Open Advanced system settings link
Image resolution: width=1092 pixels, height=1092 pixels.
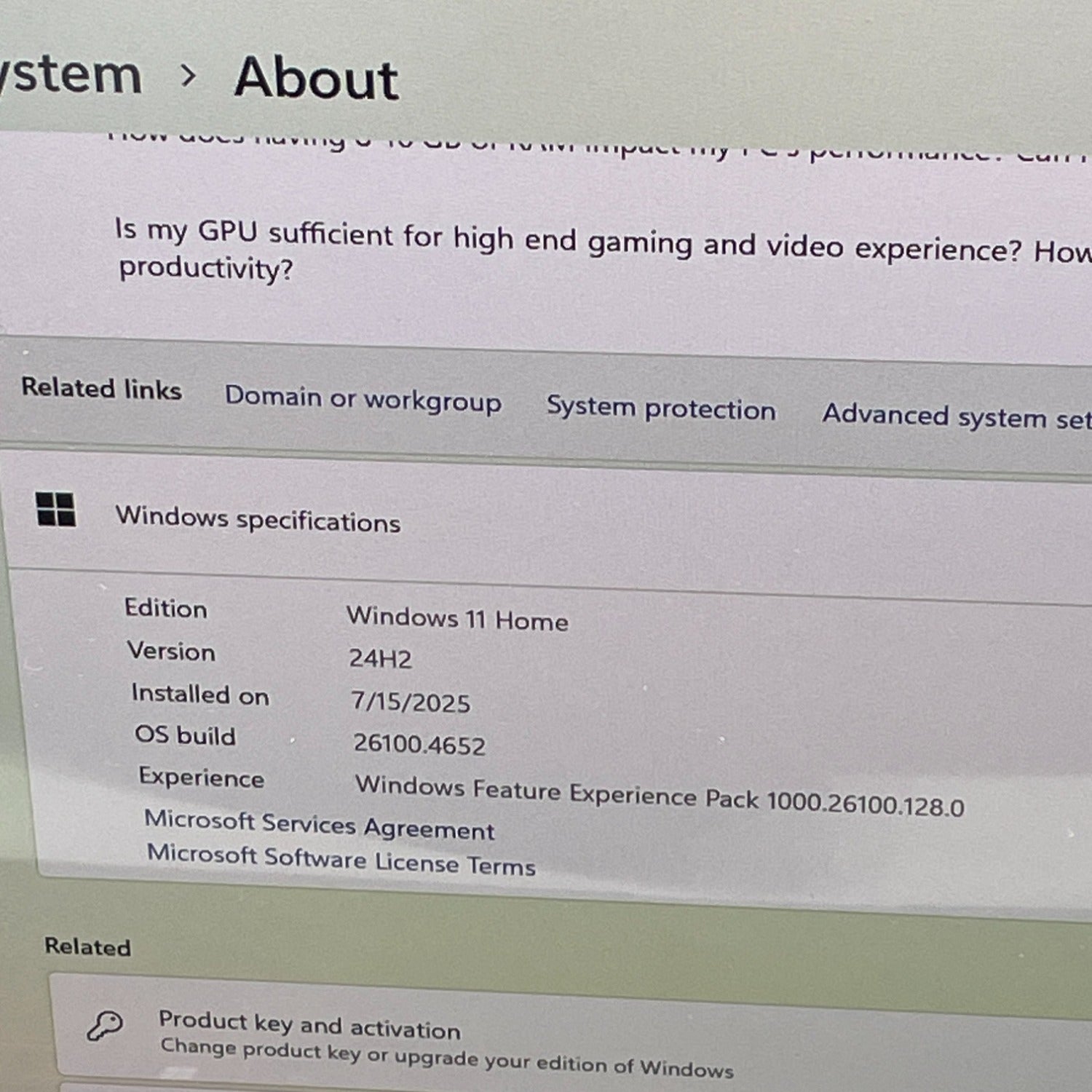(957, 417)
